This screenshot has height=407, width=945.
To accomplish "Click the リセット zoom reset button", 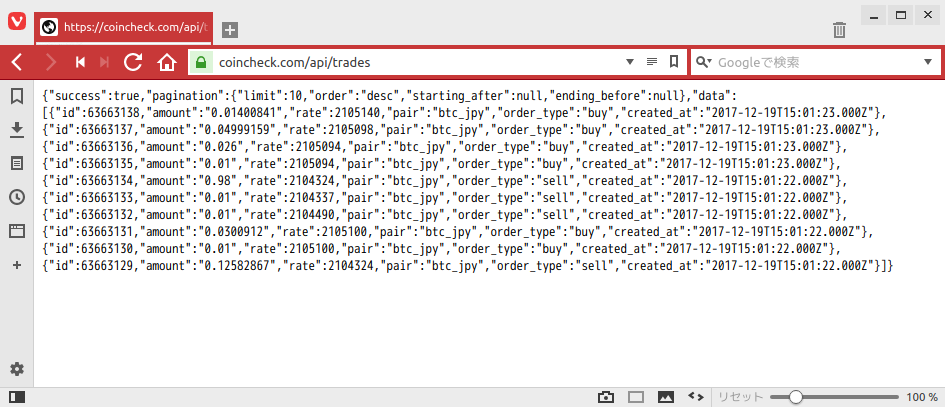I will [x=741, y=397].
